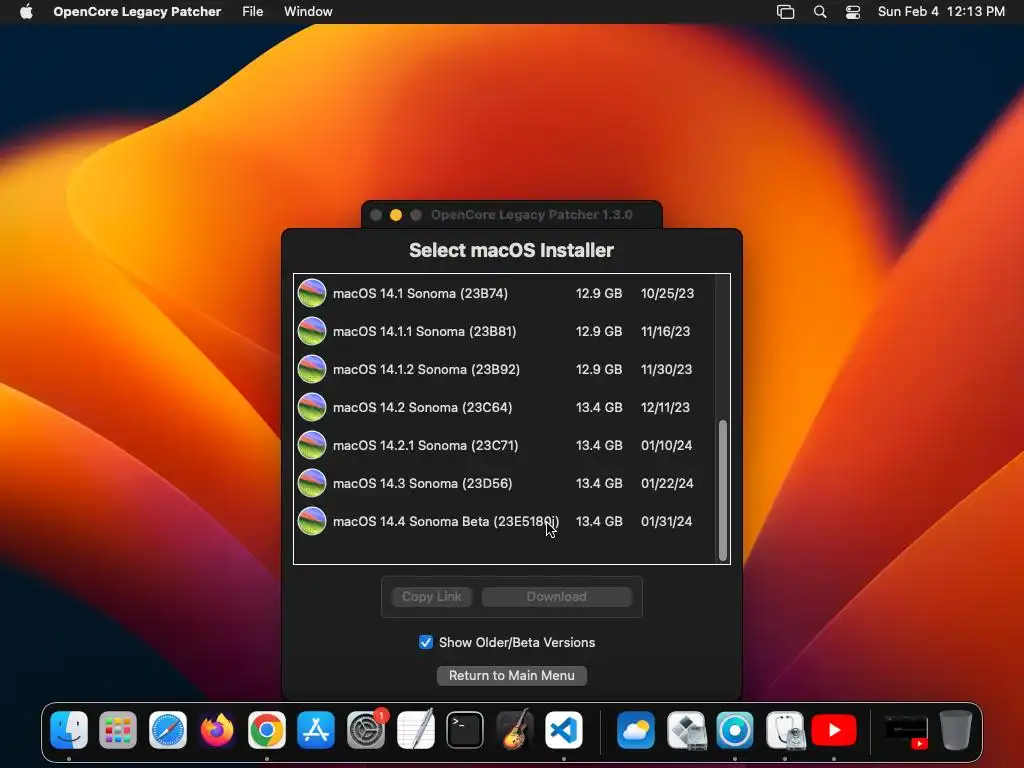Open the Window menu

click(308, 11)
